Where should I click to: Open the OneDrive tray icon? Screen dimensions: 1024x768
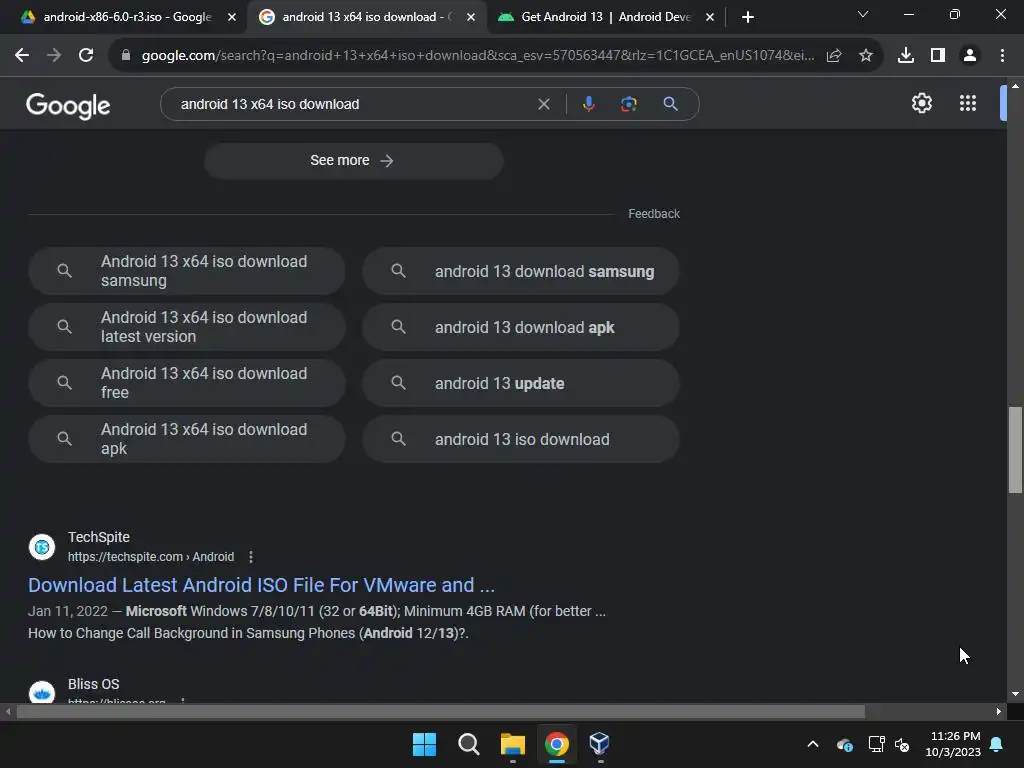[844, 744]
